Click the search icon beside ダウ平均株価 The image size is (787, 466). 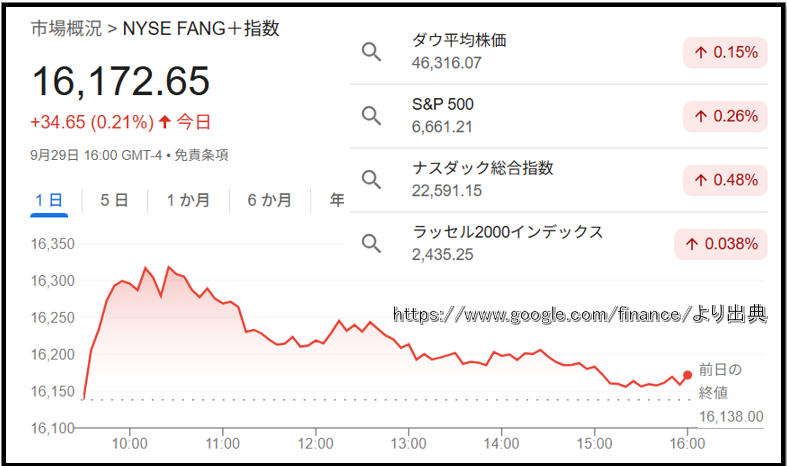(371, 52)
